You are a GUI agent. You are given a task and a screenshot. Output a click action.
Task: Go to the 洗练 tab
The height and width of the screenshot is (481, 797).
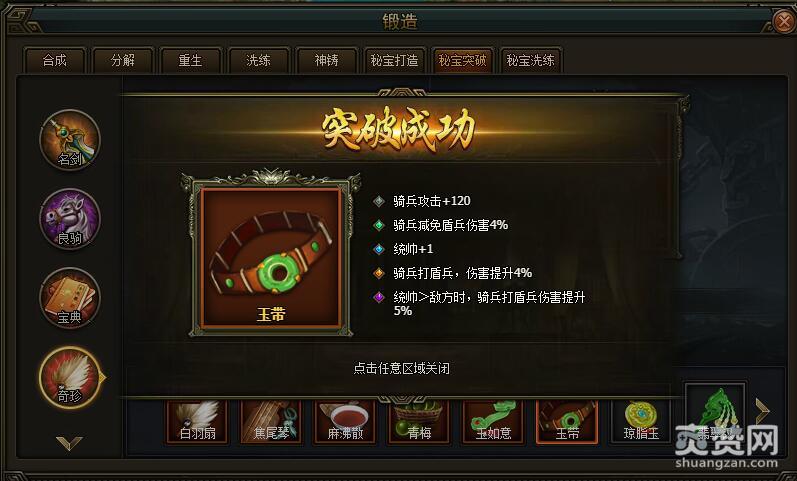(258, 61)
